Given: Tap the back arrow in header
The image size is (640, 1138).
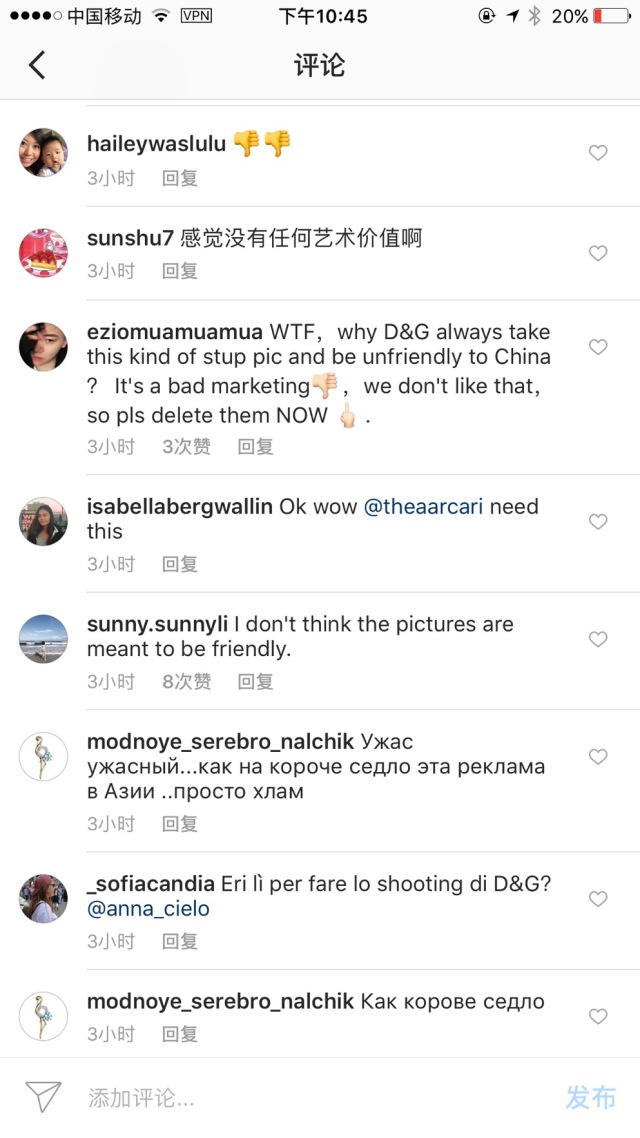Looking at the screenshot, I should 37,66.
